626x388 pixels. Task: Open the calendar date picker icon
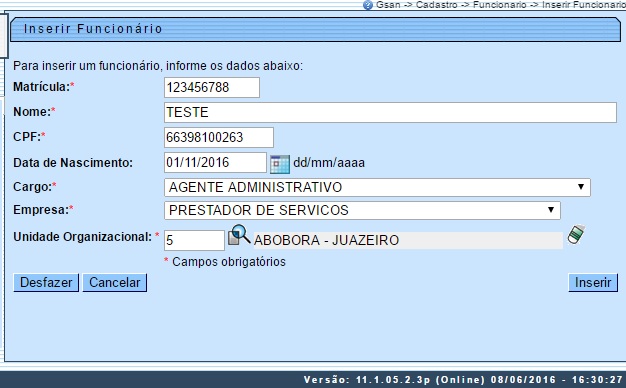(280, 164)
